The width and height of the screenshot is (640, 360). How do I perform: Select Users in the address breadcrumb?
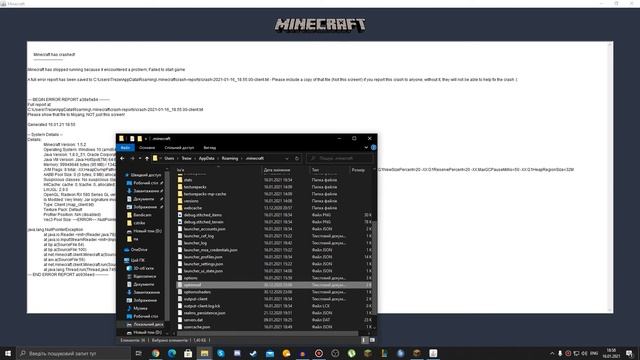click(x=169, y=158)
